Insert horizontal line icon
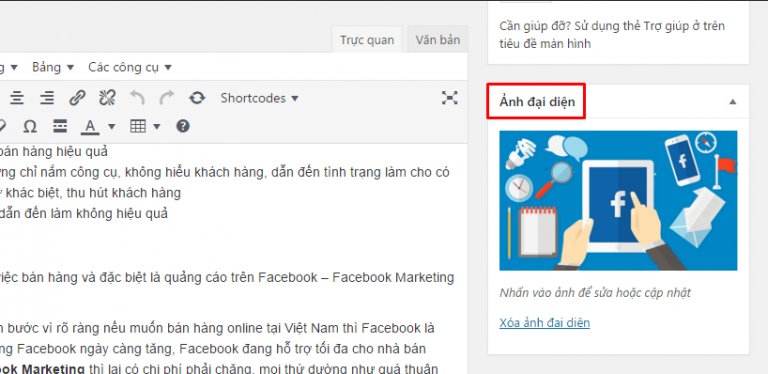The image size is (768, 374). tap(60, 127)
